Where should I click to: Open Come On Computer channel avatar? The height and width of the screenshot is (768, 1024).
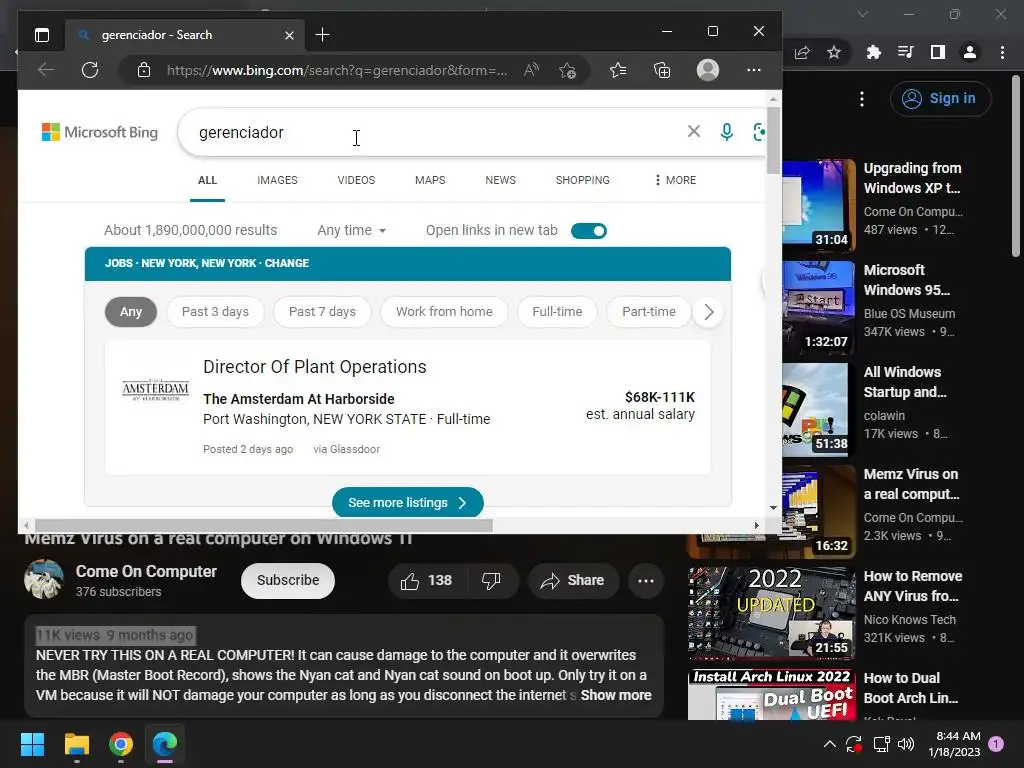click(44, 579)
